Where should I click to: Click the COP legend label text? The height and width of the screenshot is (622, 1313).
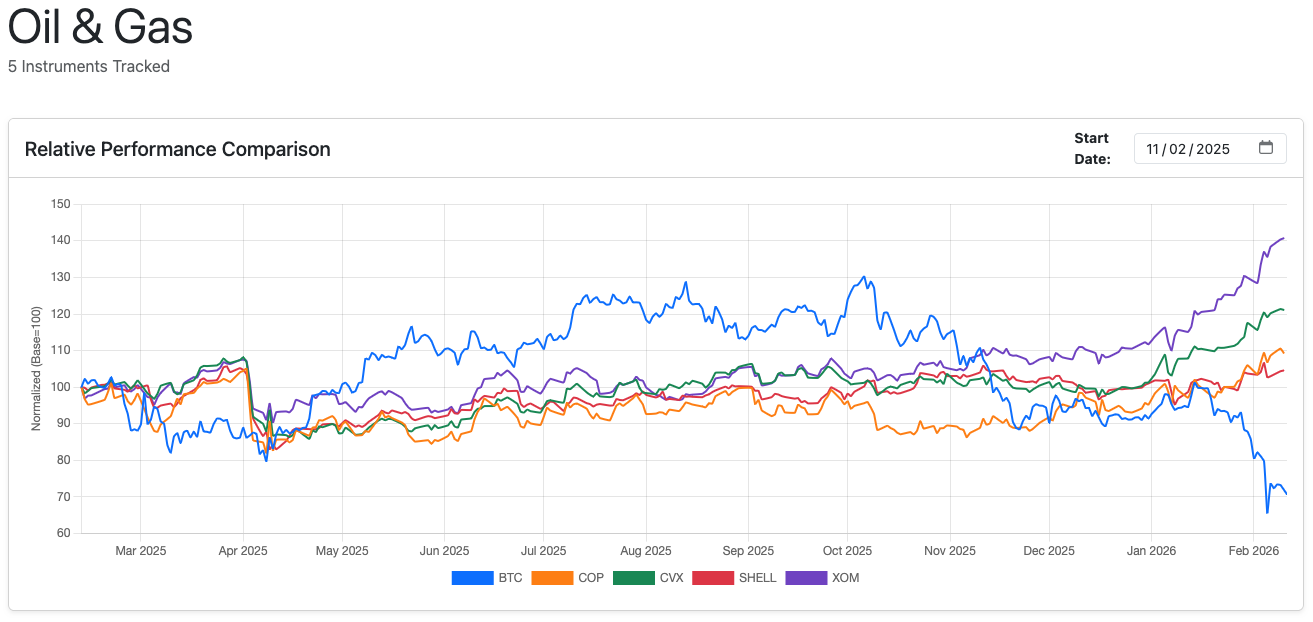[x=589, y=577]
